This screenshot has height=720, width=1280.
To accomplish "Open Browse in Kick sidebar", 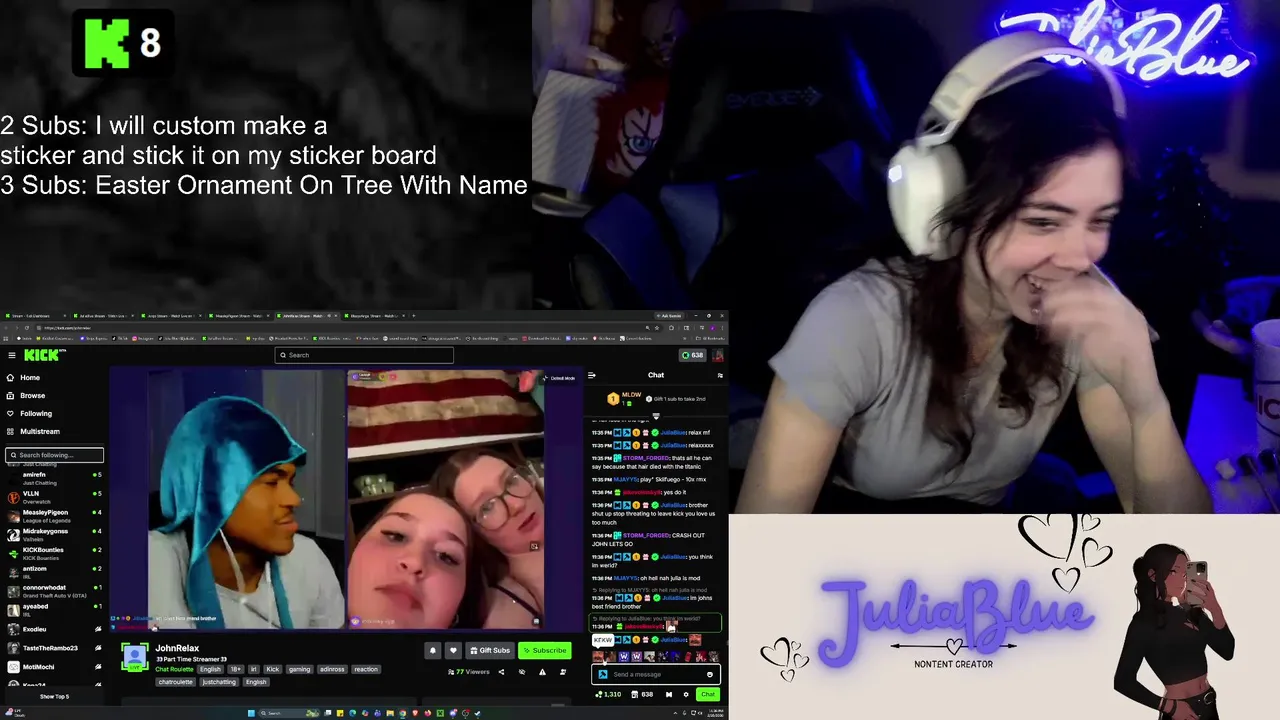I will [25, 395].
